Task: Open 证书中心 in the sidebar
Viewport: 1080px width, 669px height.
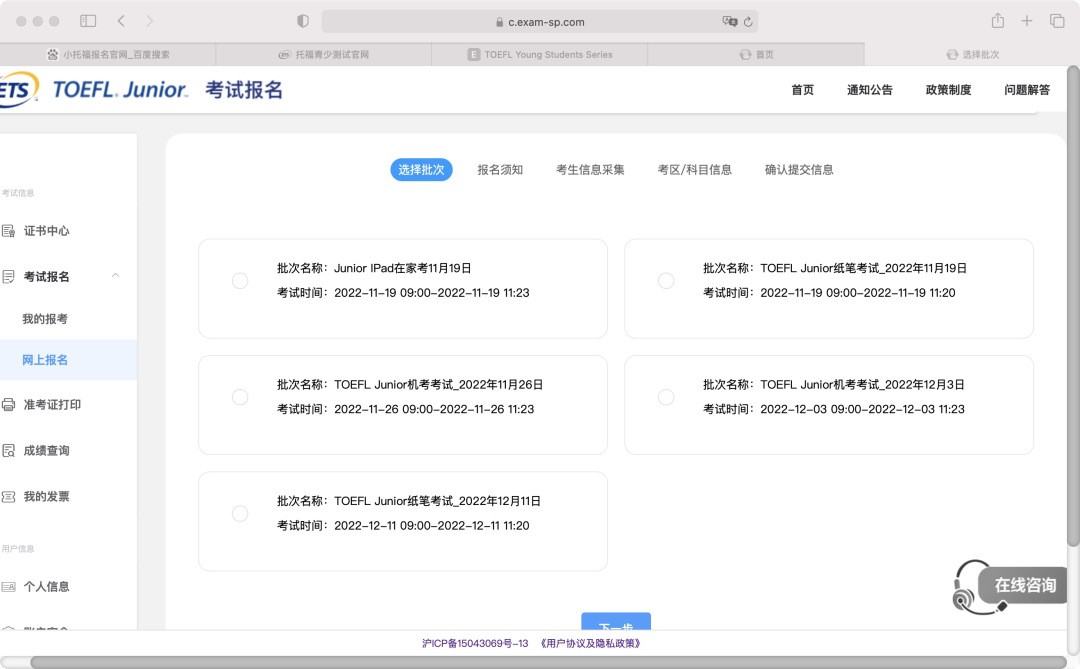Action: (x=46, y=231)
